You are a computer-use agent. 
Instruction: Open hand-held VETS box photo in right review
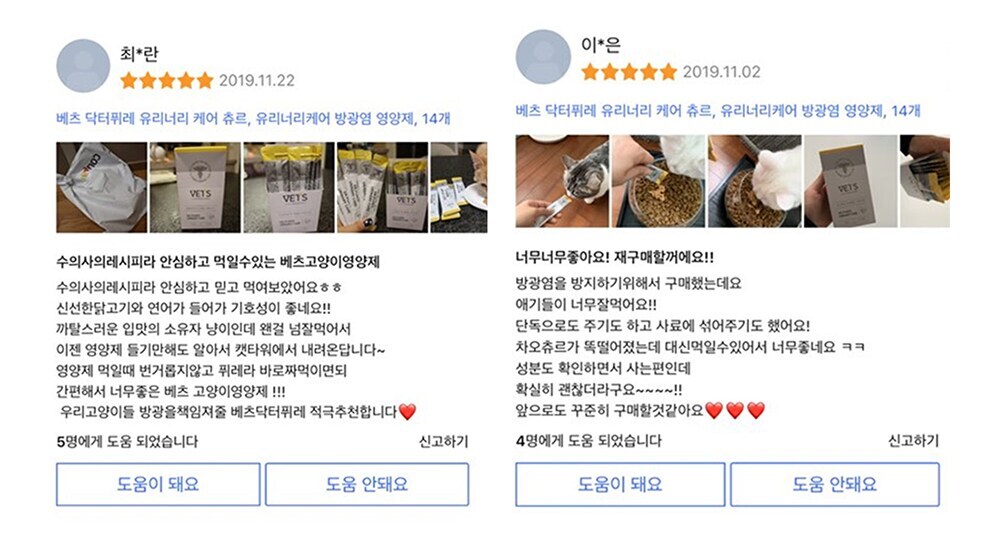pyautogui.click(x=851, y=181)
